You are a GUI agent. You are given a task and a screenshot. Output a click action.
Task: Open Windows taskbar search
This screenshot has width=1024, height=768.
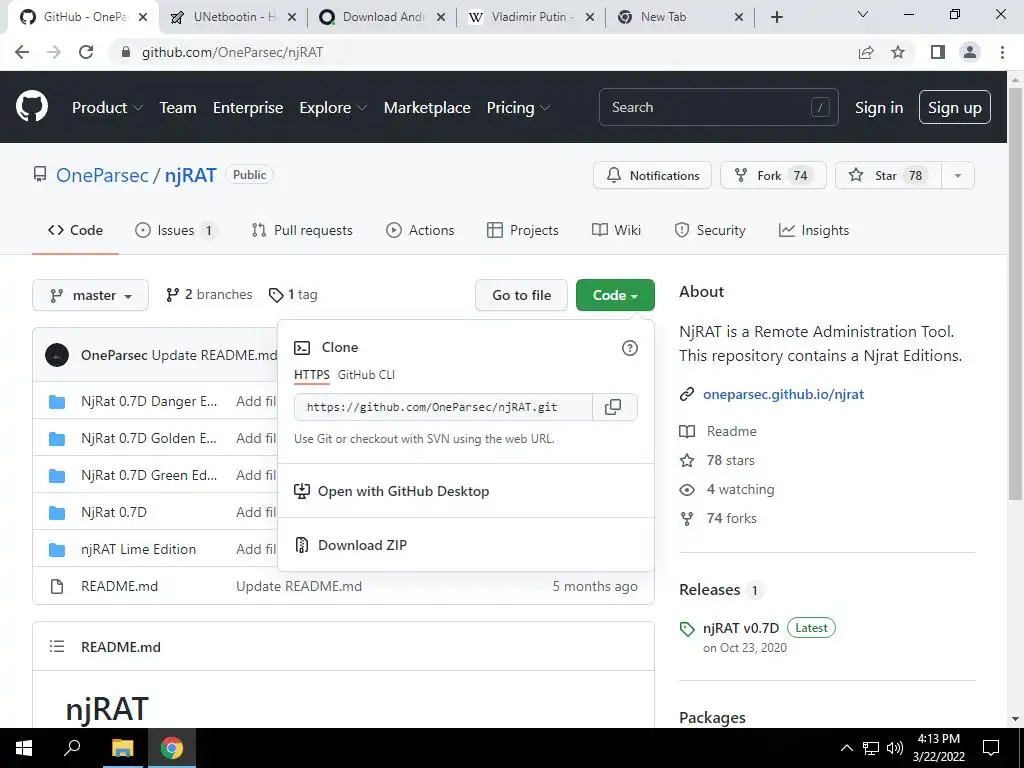(72, 748)
